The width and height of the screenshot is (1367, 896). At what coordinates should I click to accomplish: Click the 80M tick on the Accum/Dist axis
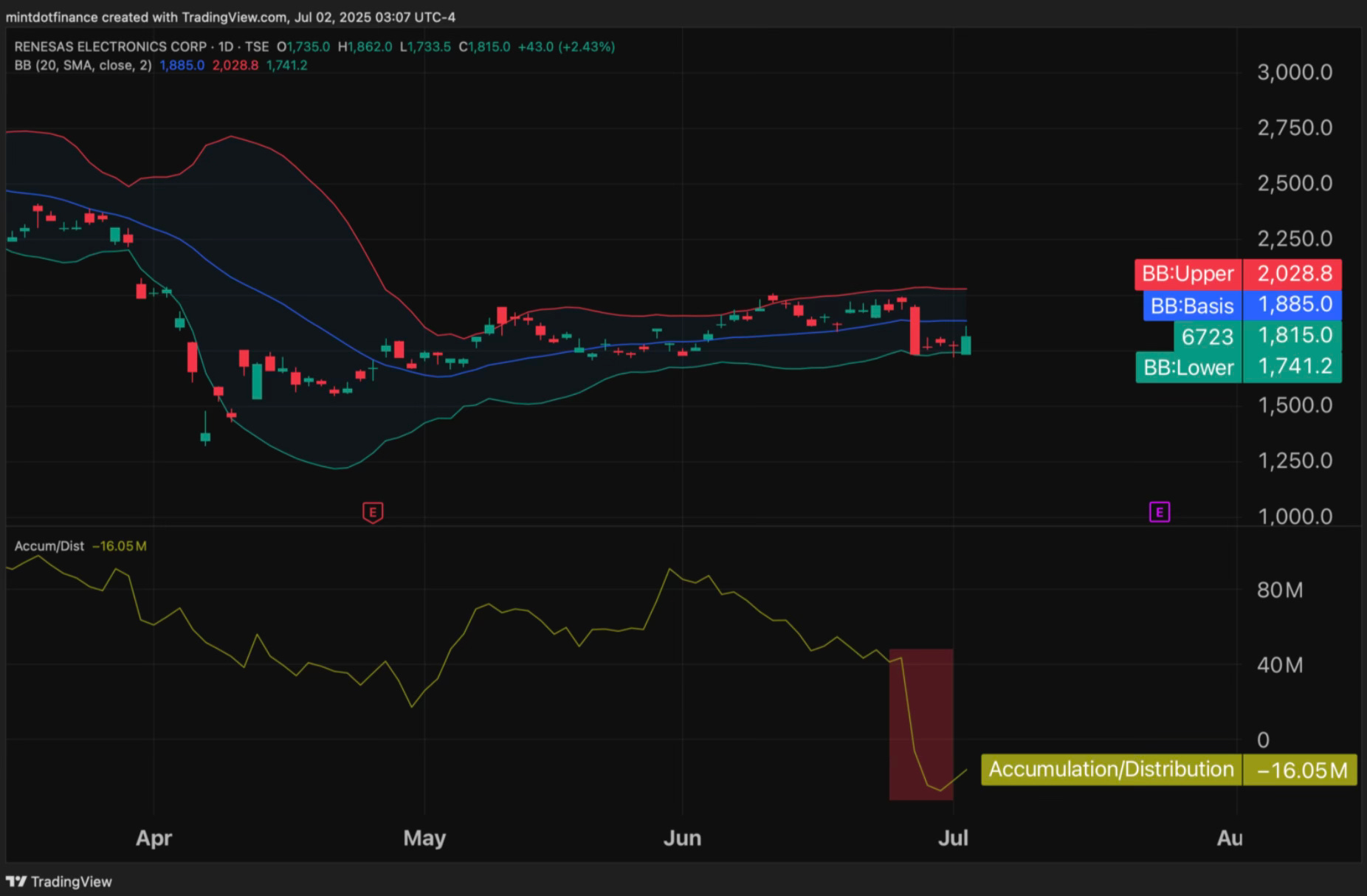tap(1280, 590)
